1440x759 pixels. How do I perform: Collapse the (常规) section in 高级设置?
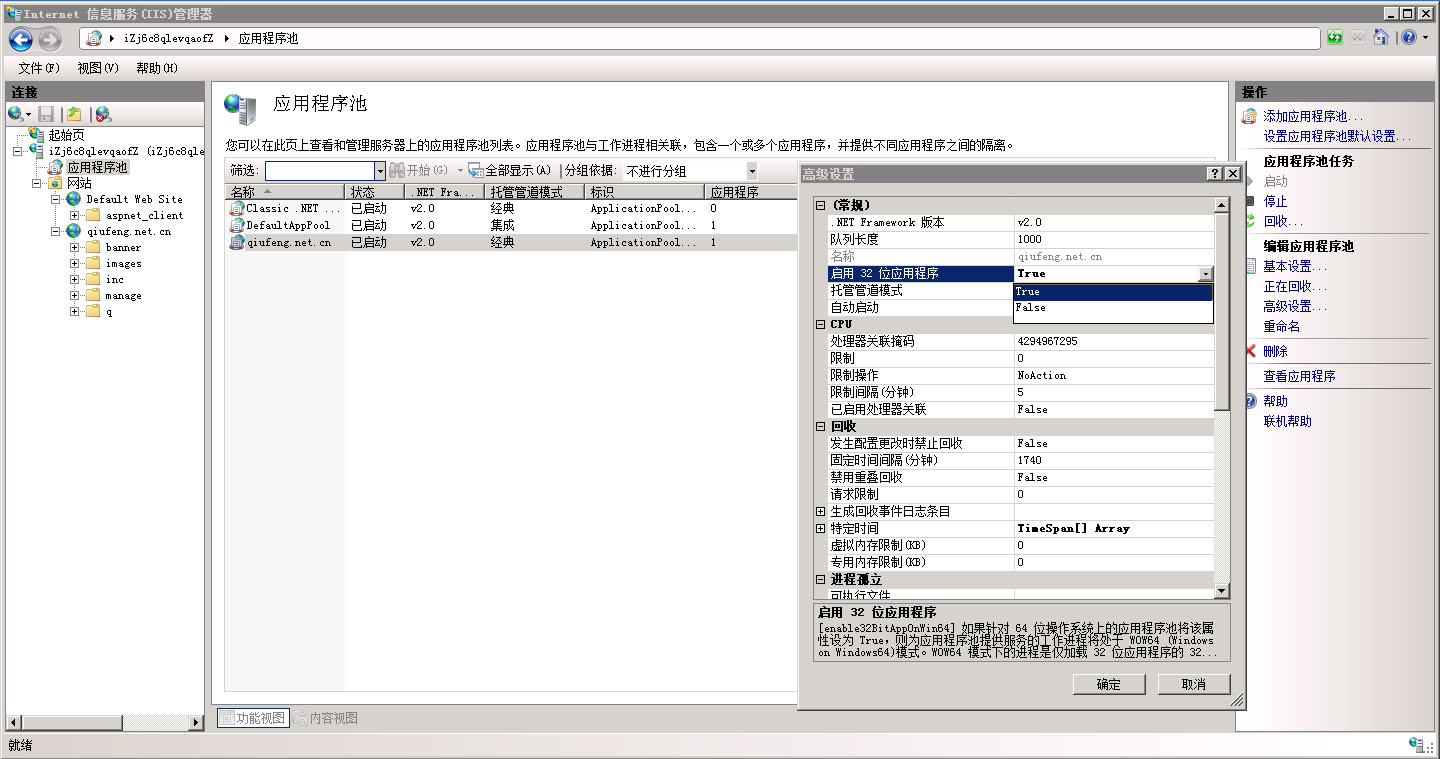tap(821, 205)
